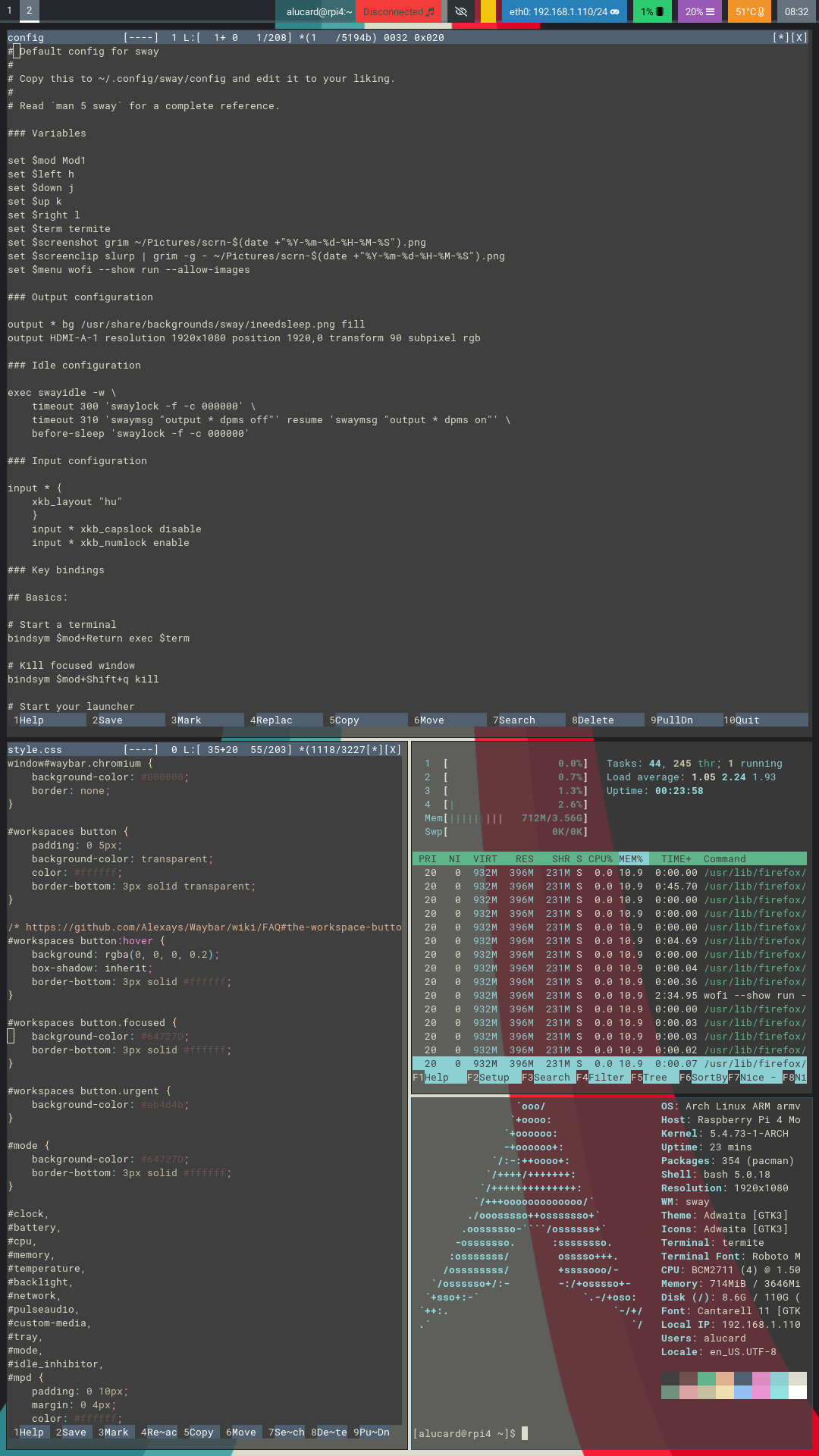Click the 08:32 clock
819x1456 pixels.
coord(796,11)
